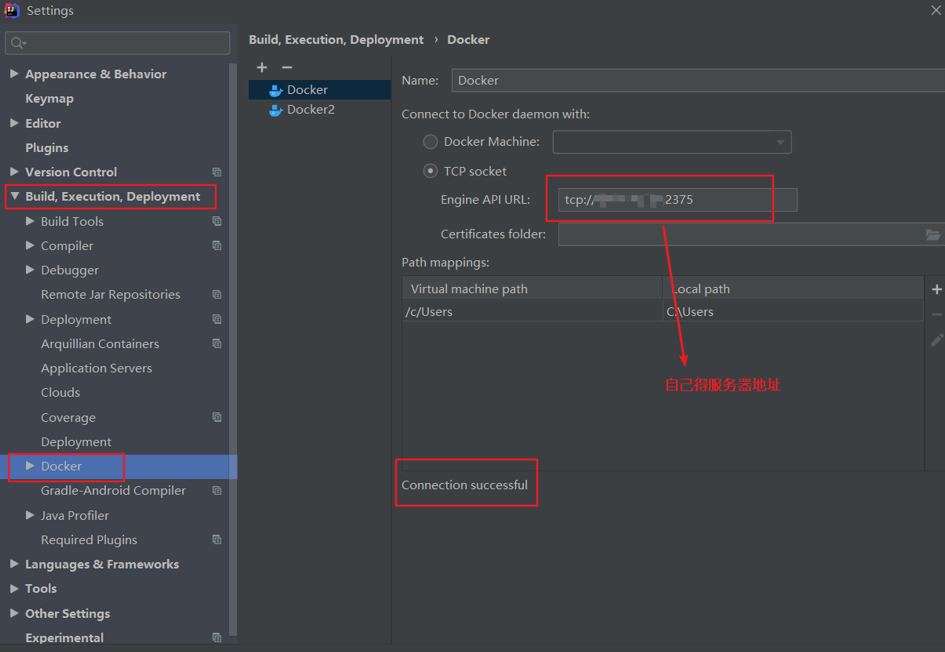This screenshot has width=945, height=652.
Task: Click in the settings search field
Action: pos(118,43)
